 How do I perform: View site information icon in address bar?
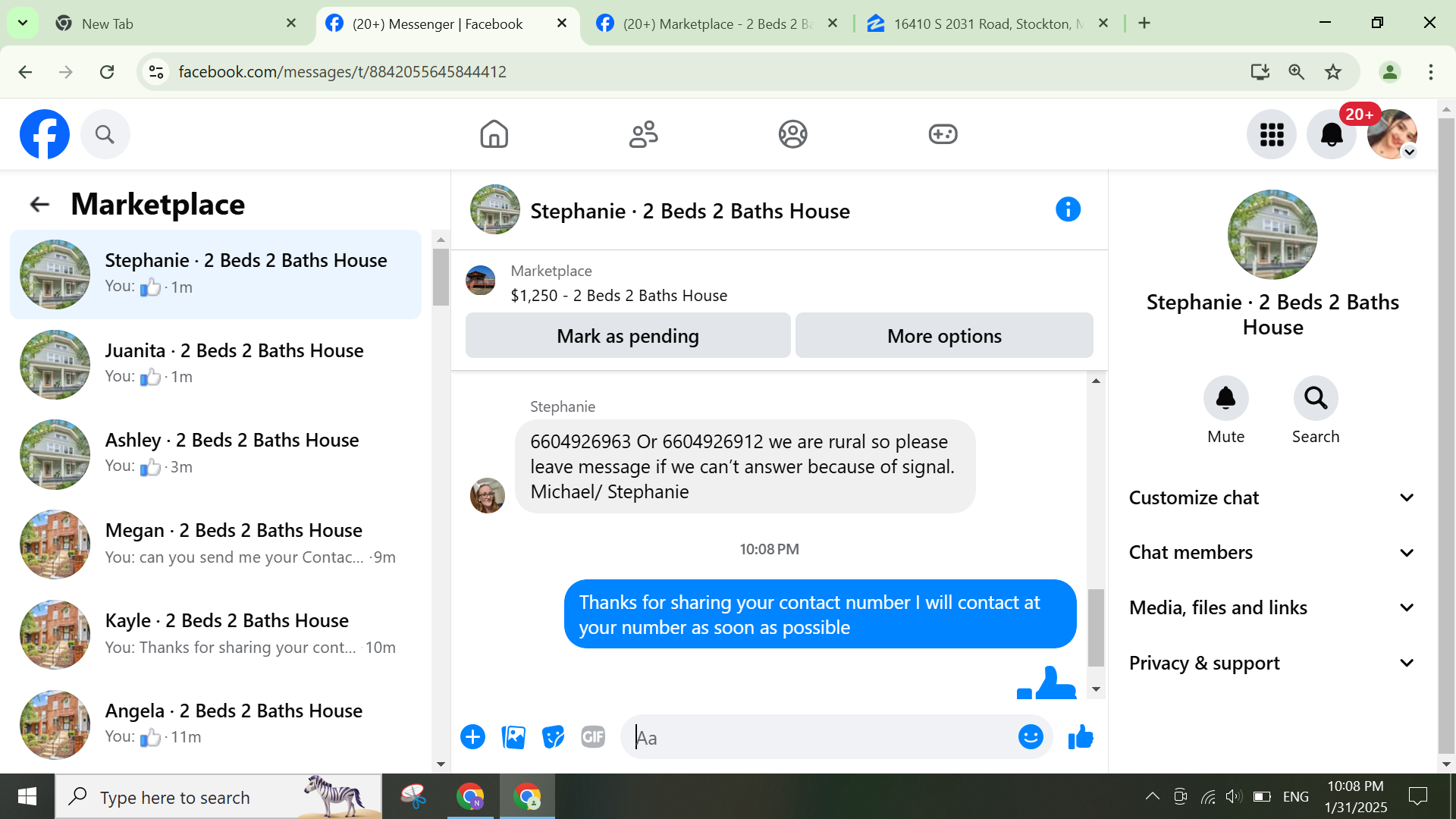pyautogui.click(x=156, y=72)
